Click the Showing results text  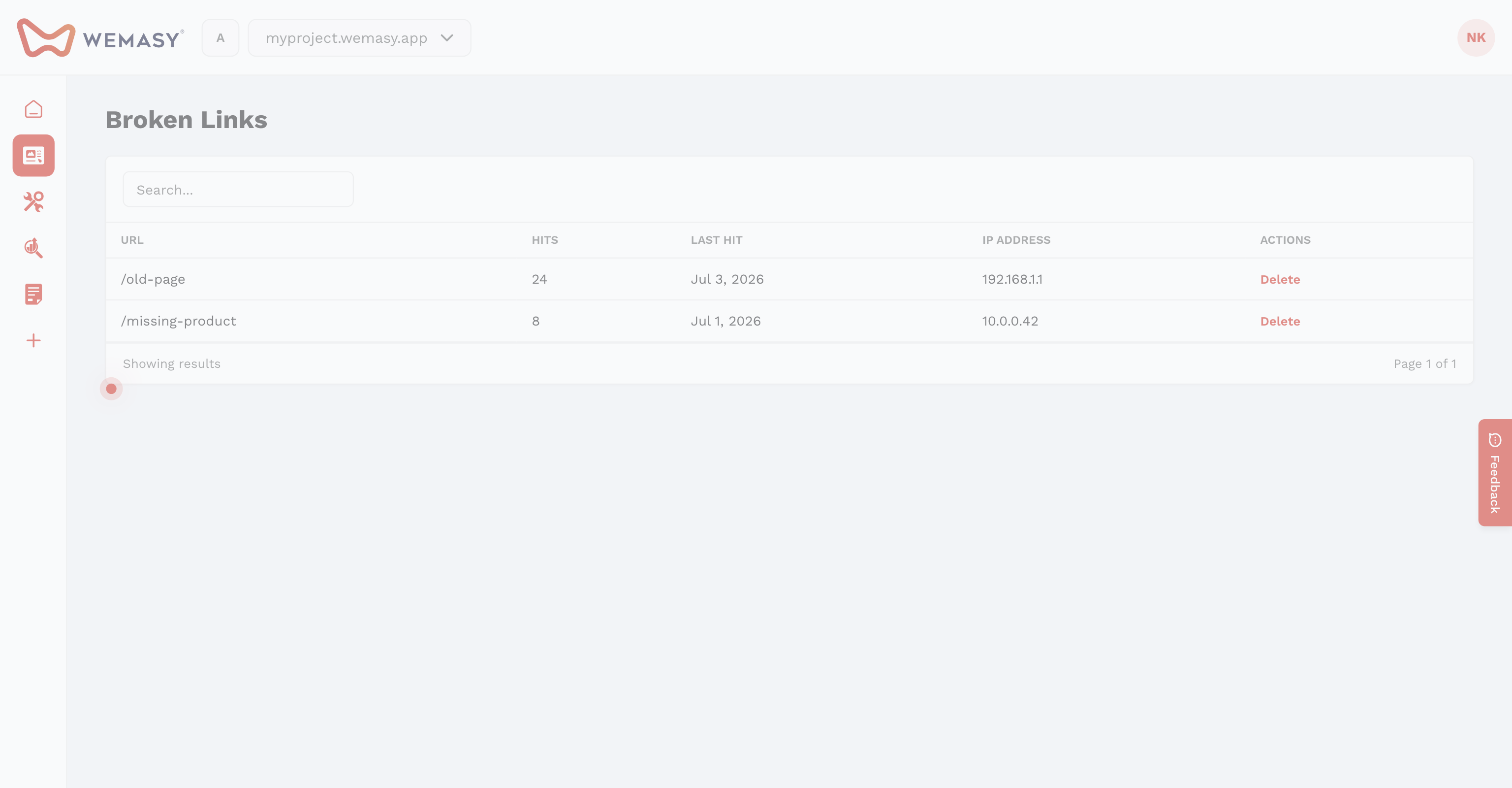tap(171, 364)
